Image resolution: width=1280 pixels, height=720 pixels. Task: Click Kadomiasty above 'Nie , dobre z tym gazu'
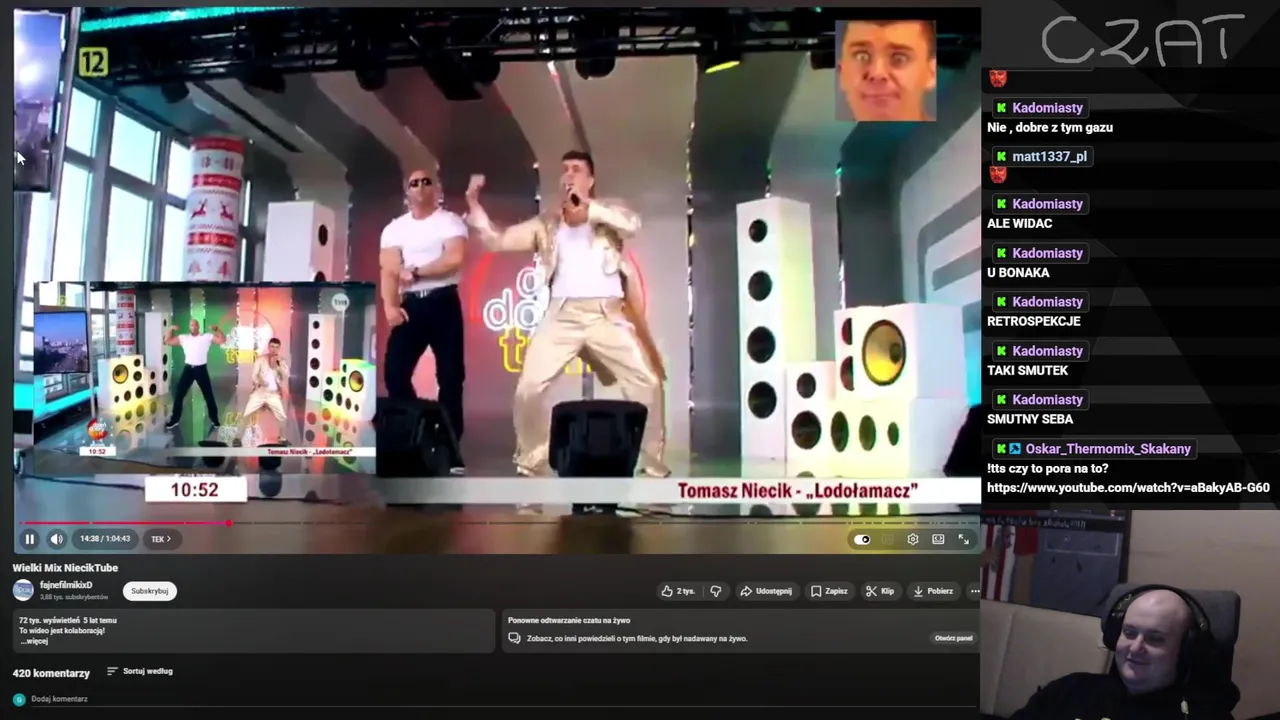[1047, 108]
